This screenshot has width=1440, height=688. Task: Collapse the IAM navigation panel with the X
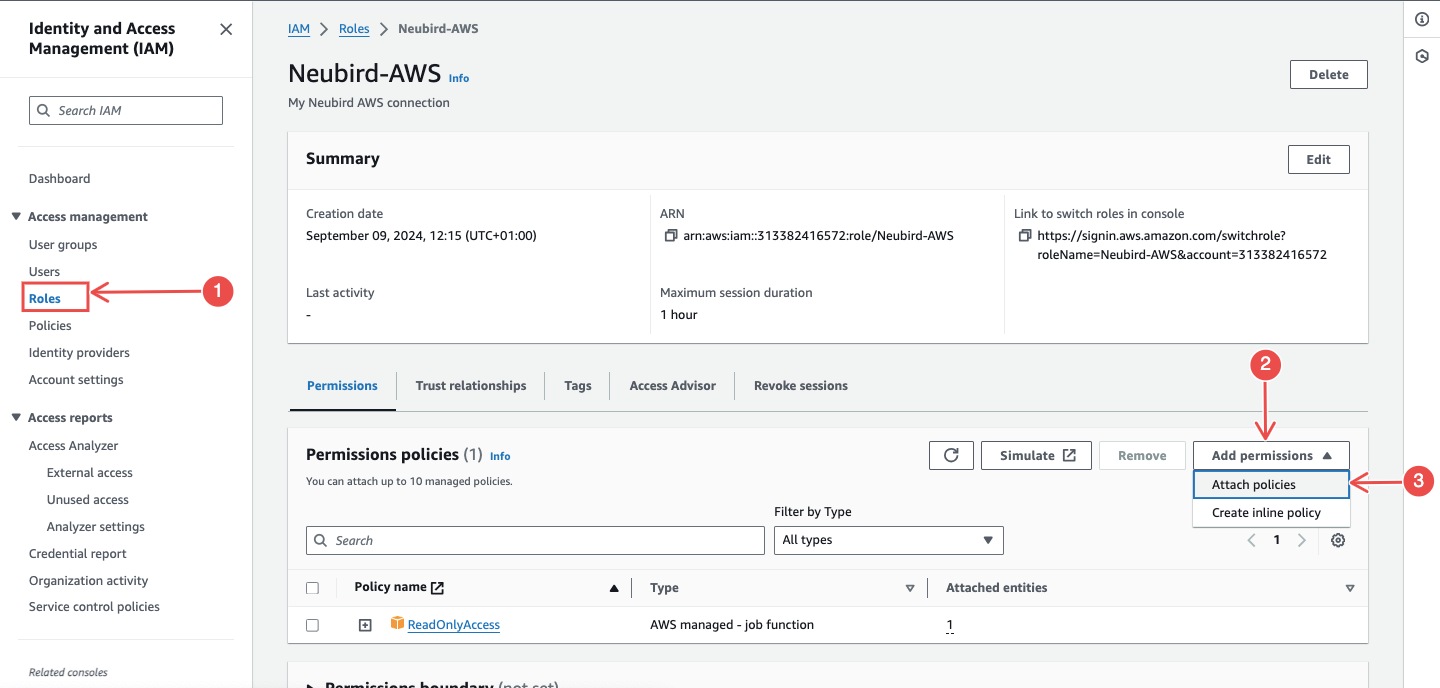pos(225,29)
